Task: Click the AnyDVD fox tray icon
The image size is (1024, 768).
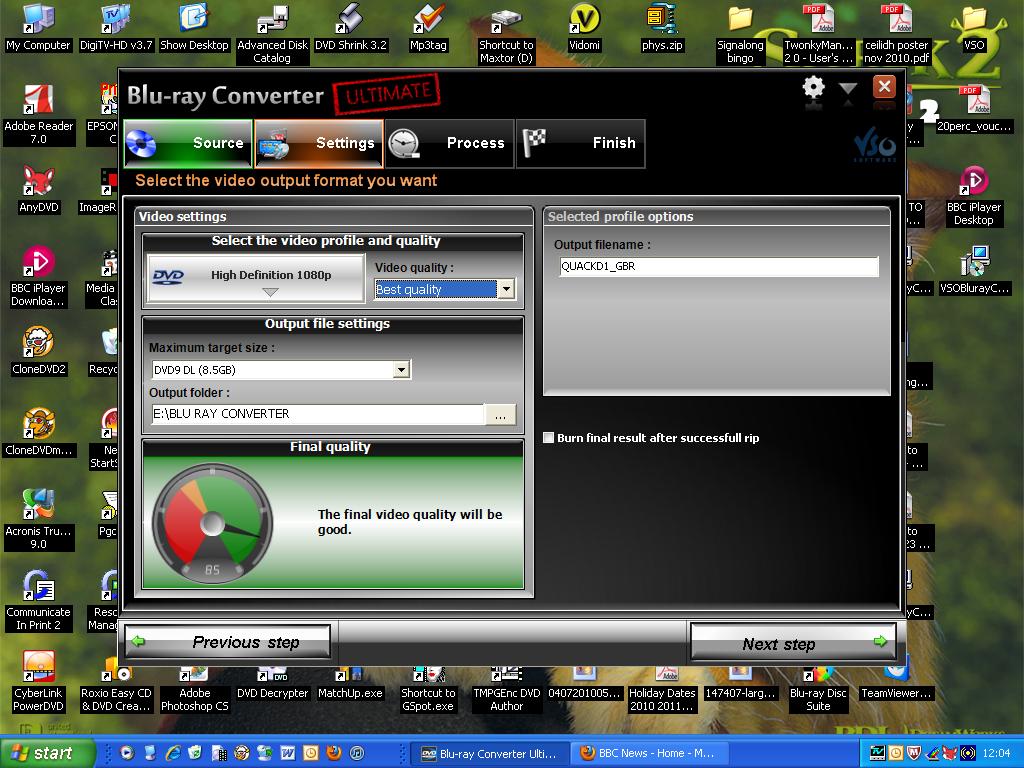Action: click(x=950, y=753)
